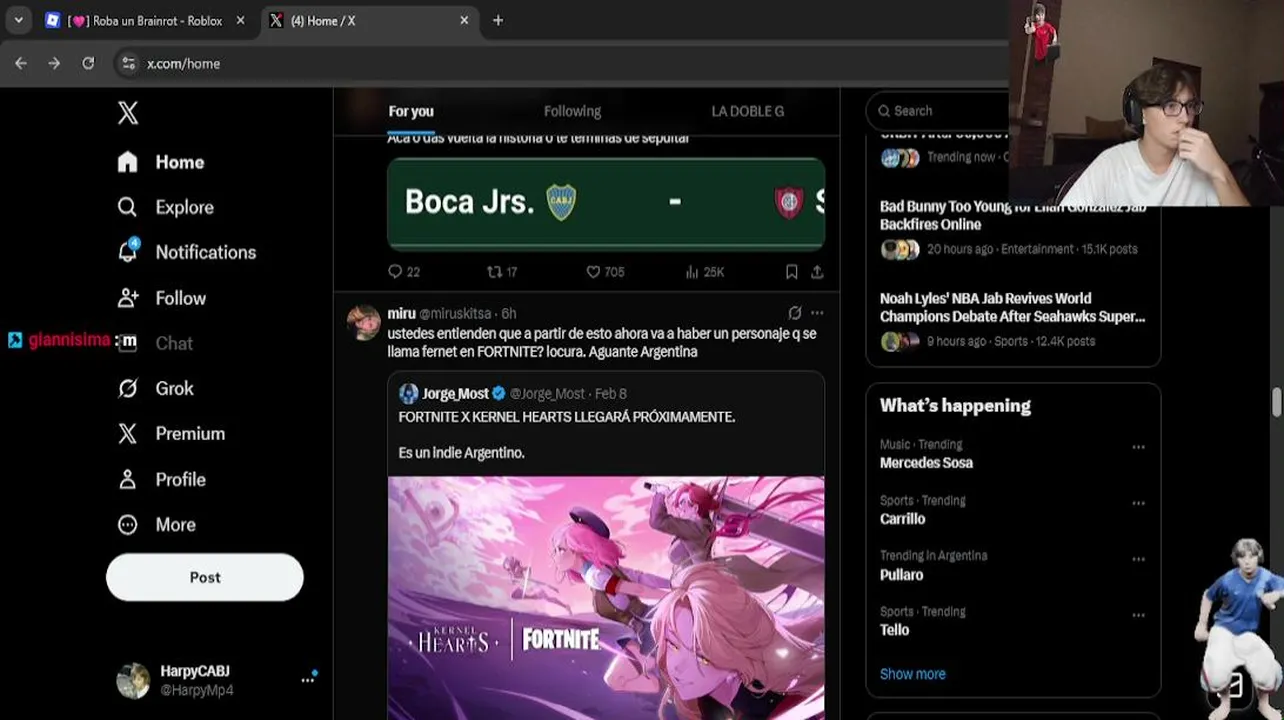1284x720 pixels.
Task: Open Home from the sidebar
Action: coord(160,162)
